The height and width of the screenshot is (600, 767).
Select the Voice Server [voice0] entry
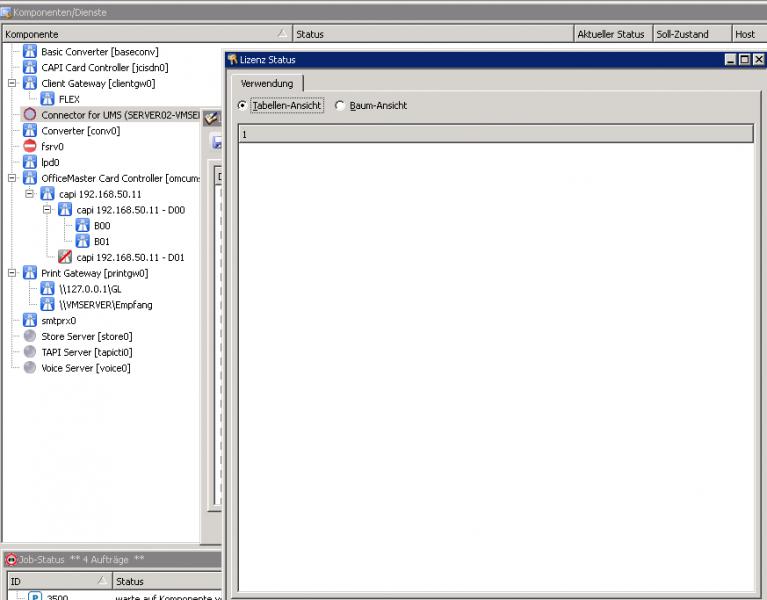(x=85, y=368)
